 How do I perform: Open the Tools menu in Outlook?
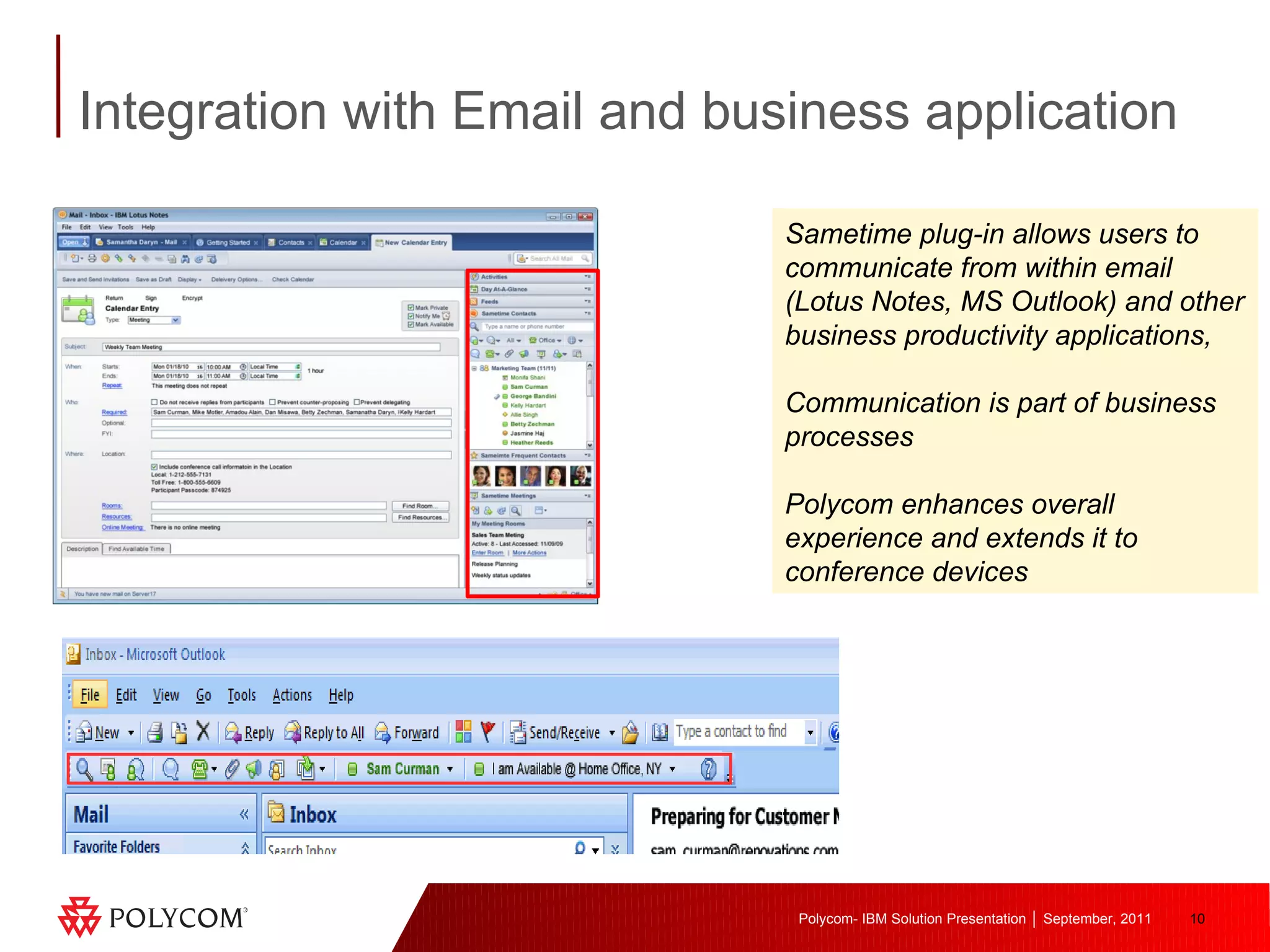pyautogui.click(x=242, y=695)
